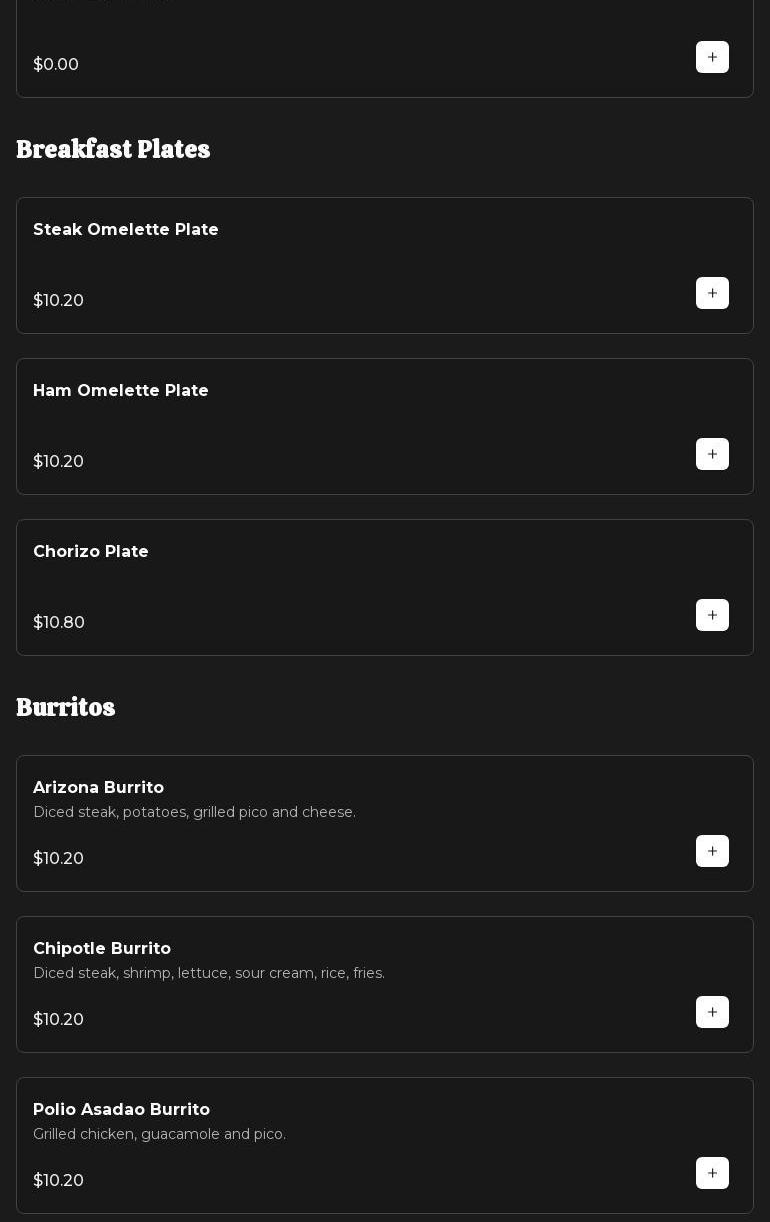Open Arizona Burrito item details

(98, 788)
